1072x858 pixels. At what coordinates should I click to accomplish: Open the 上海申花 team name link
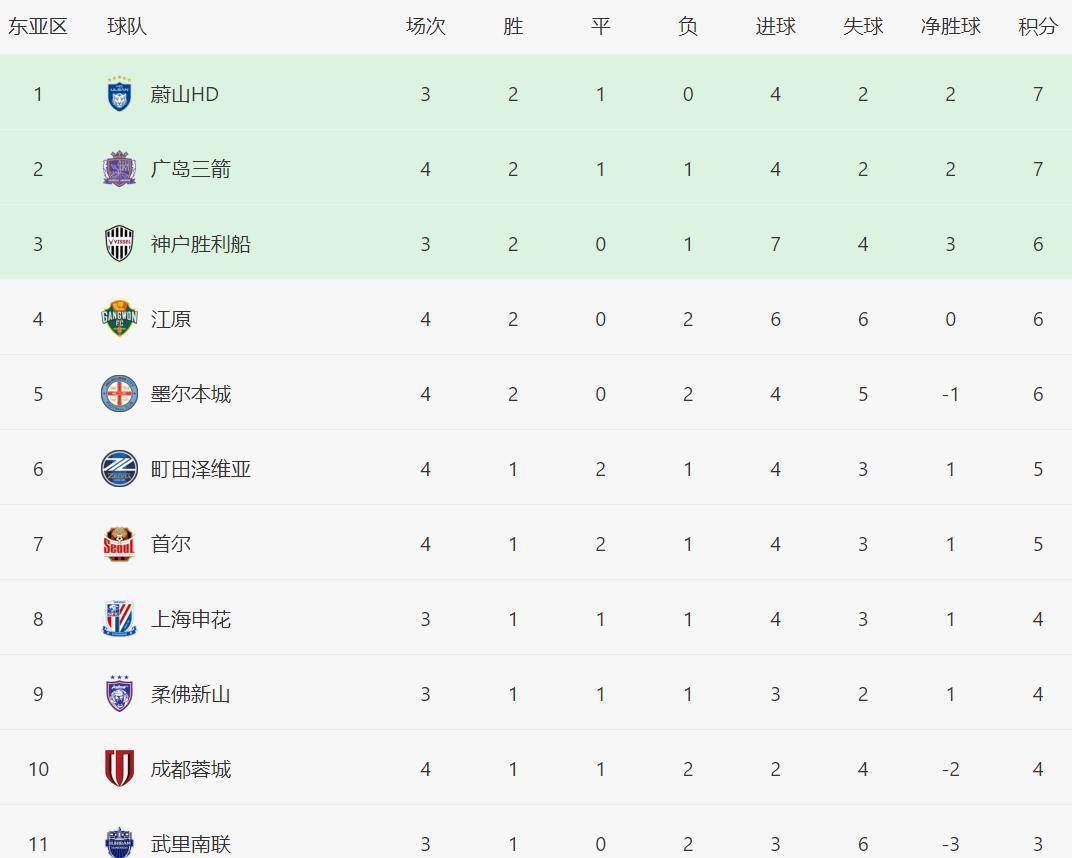[x=190, y=619]
